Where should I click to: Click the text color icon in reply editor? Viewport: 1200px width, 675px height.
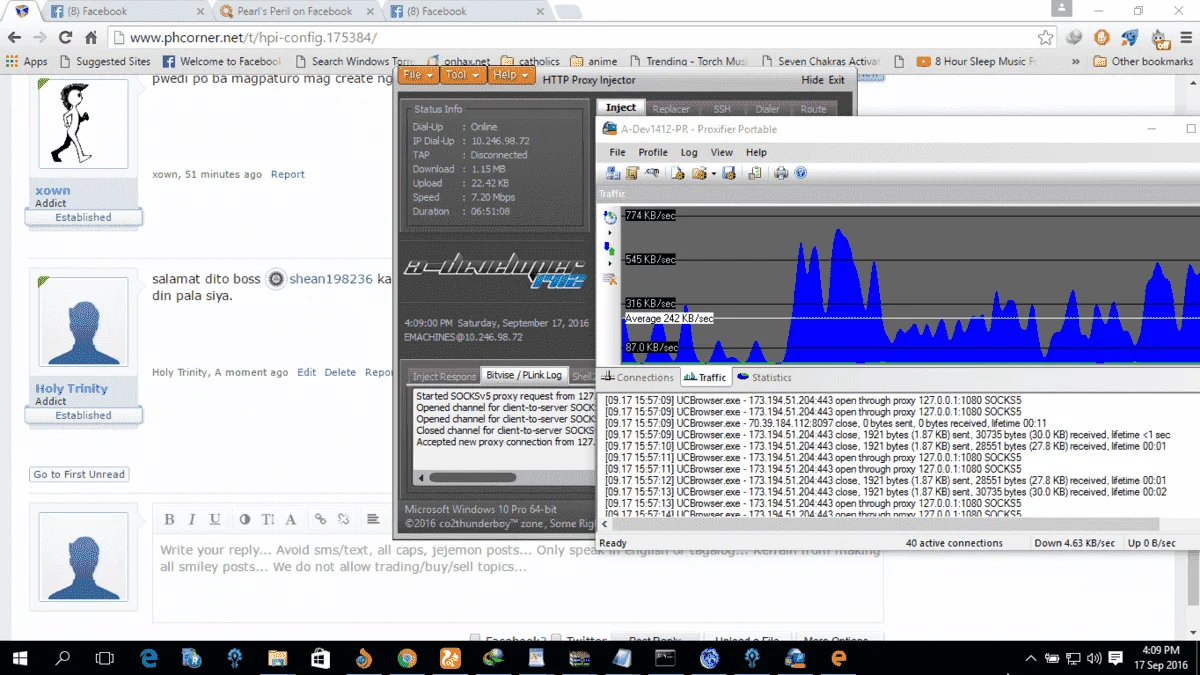click(245, 519)
